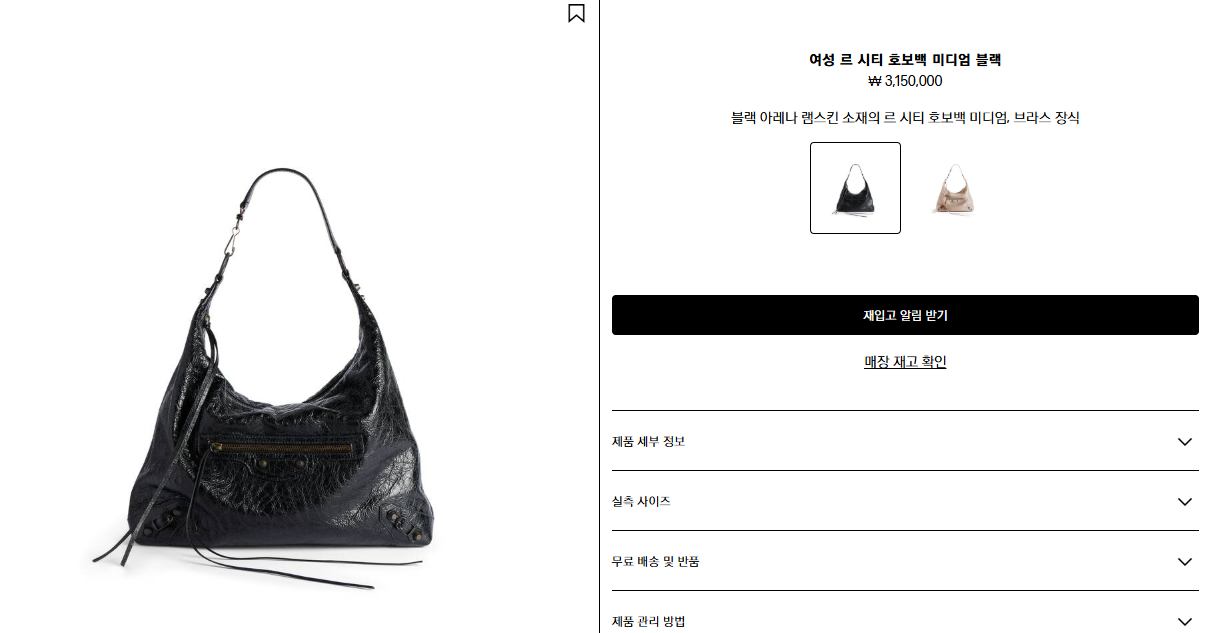1210x633 pixels.
Task: Click the 블랙 아레나 램스킨 description line
Action: point(905,118)
